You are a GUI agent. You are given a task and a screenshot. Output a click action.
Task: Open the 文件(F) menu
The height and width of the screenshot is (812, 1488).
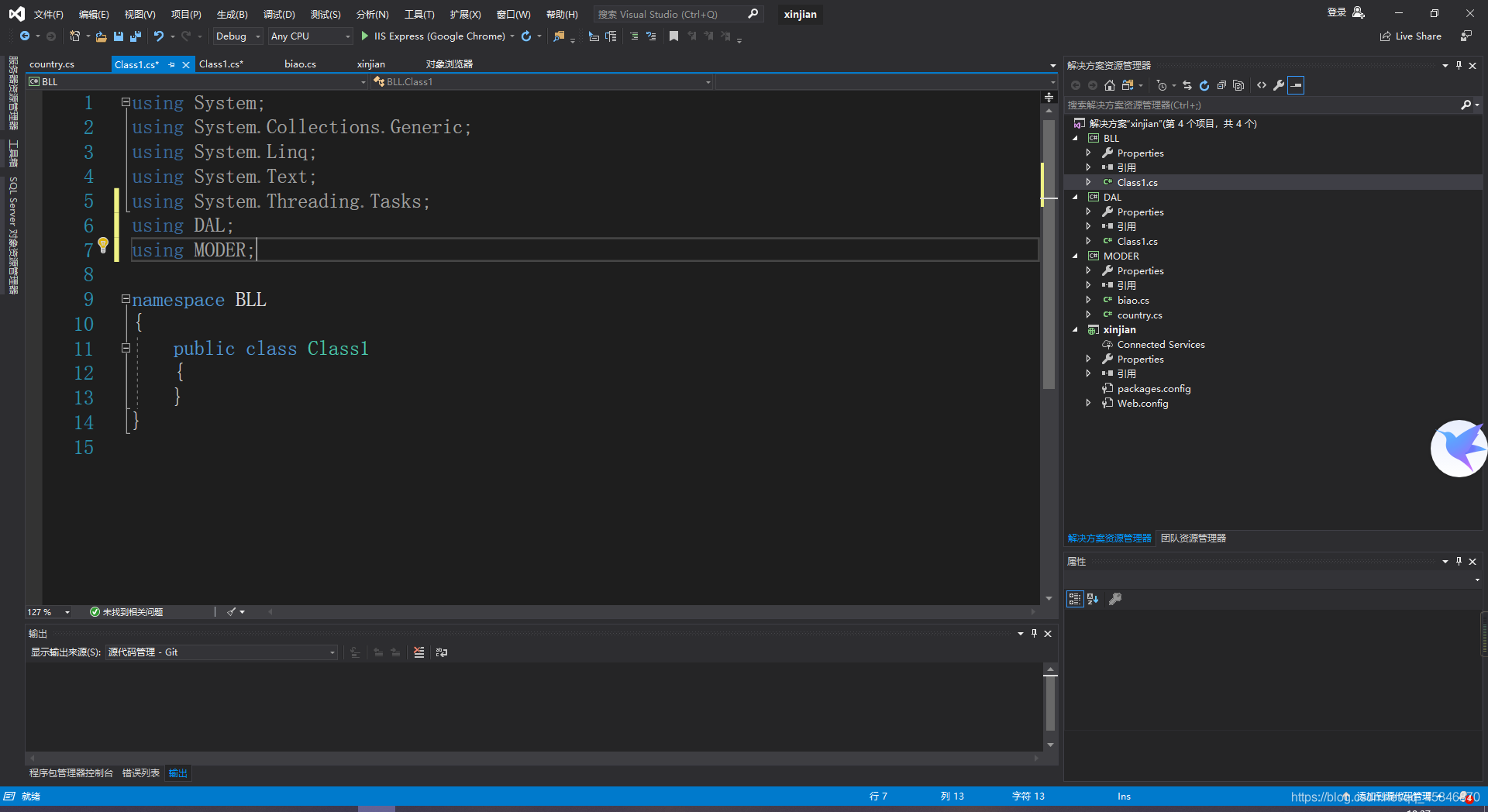coord(48,15)
